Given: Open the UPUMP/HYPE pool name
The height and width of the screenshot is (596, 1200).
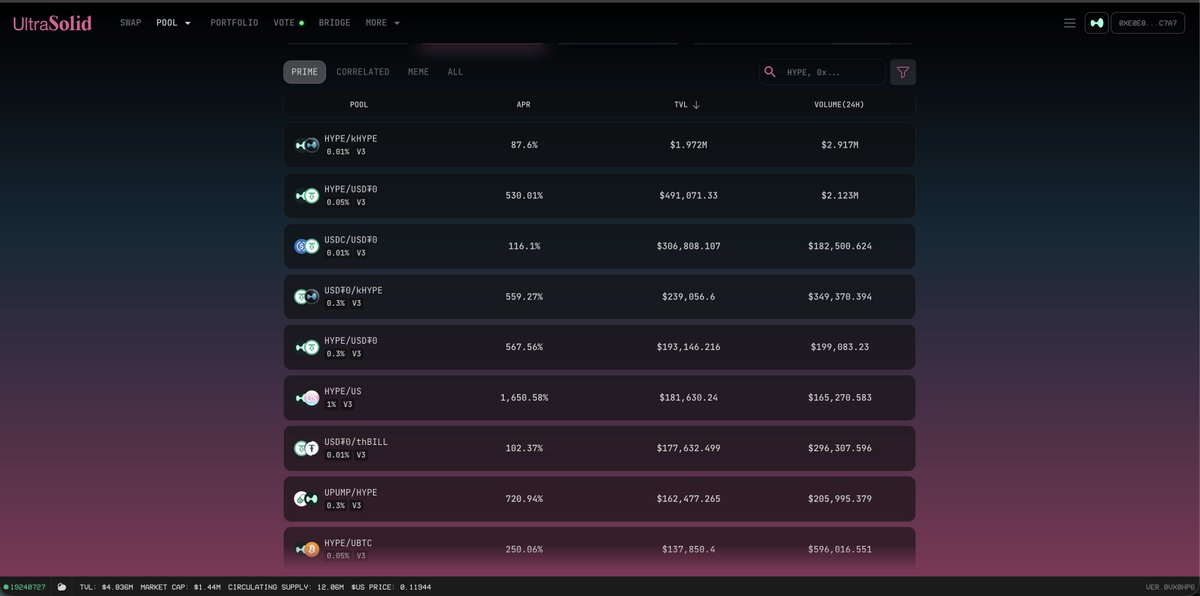Looking at the screenshot, I should 351,492.
